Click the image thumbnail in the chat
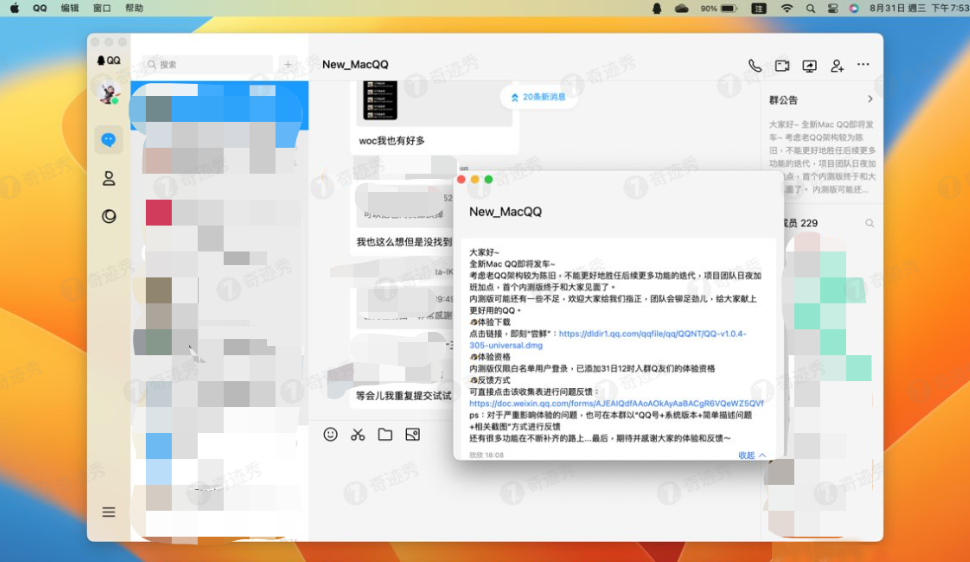Viewport: 970px width, 562px height. (x=380, y=100)
